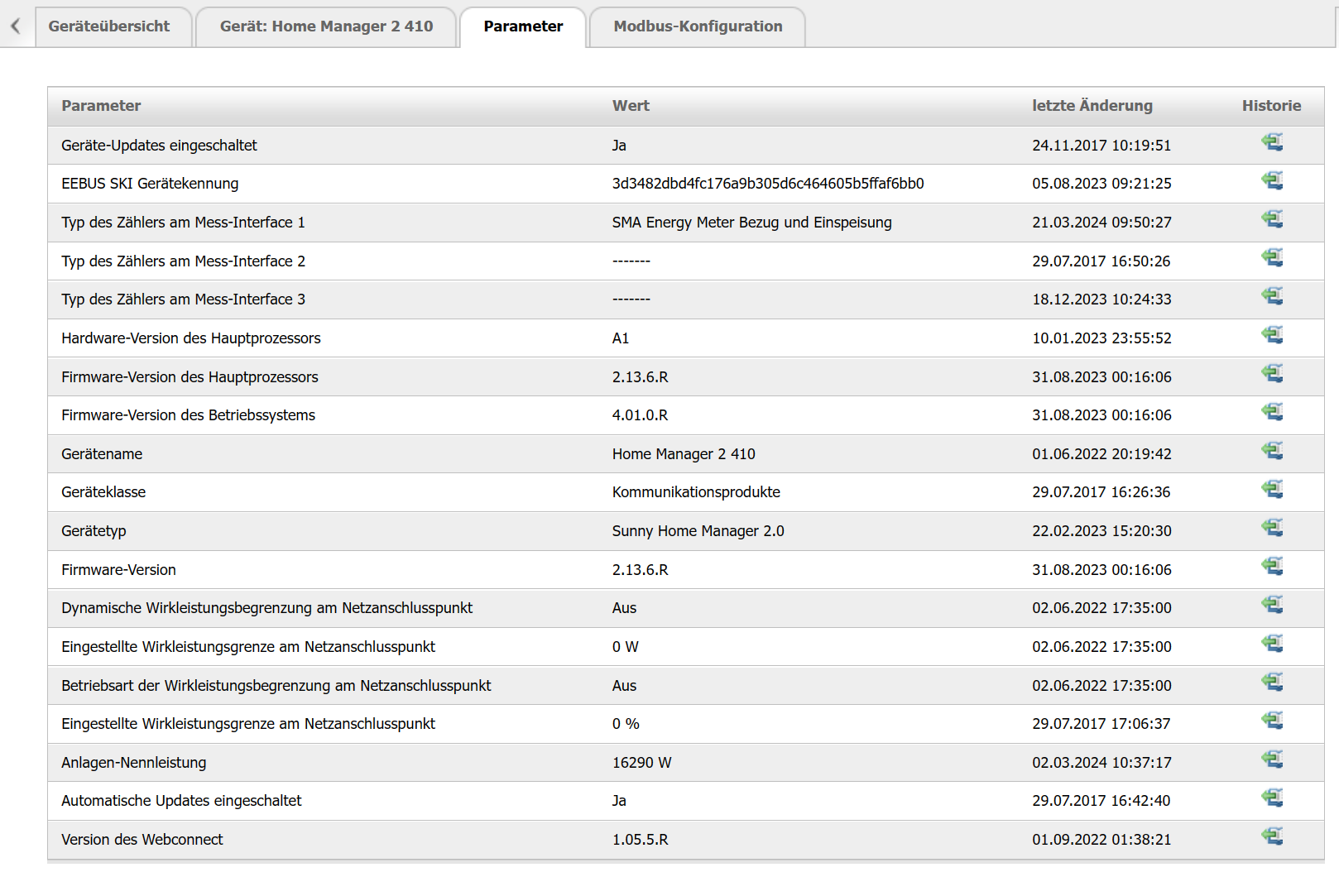Open history for Automatische Updates eingeschaltet

pyautogui.click(x=1272, y=798)
